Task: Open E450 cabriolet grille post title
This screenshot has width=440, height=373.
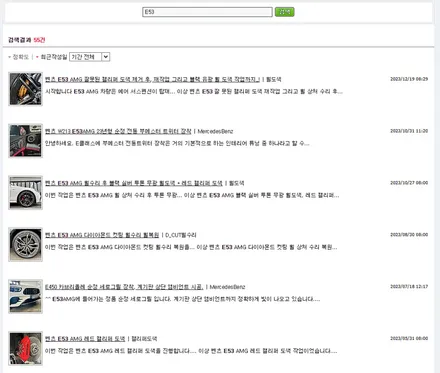Action: click(124, 287)
